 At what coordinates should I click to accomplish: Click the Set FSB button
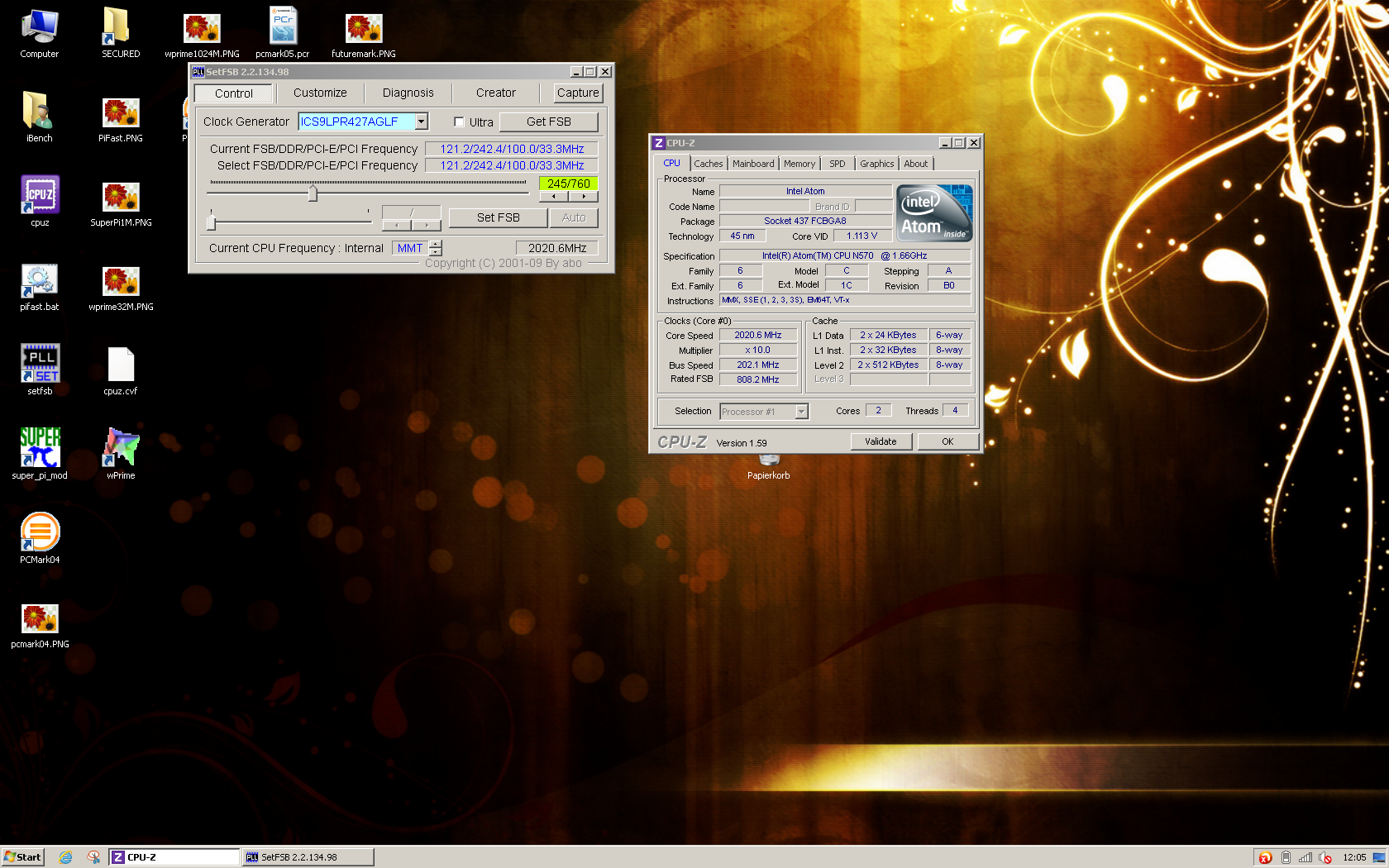click(x=498, y=217)
